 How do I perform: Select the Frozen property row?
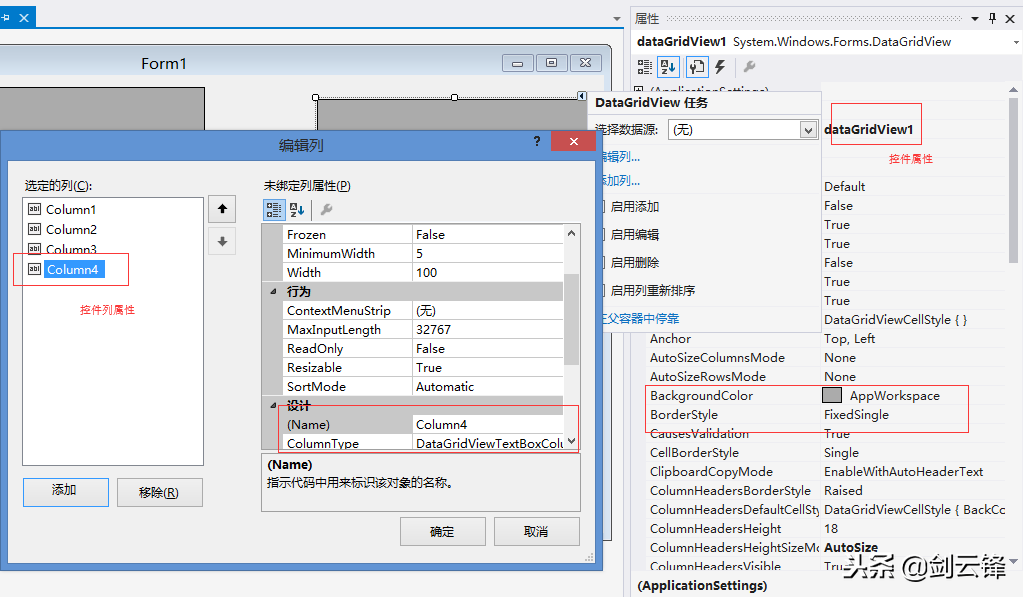[423, 235]
